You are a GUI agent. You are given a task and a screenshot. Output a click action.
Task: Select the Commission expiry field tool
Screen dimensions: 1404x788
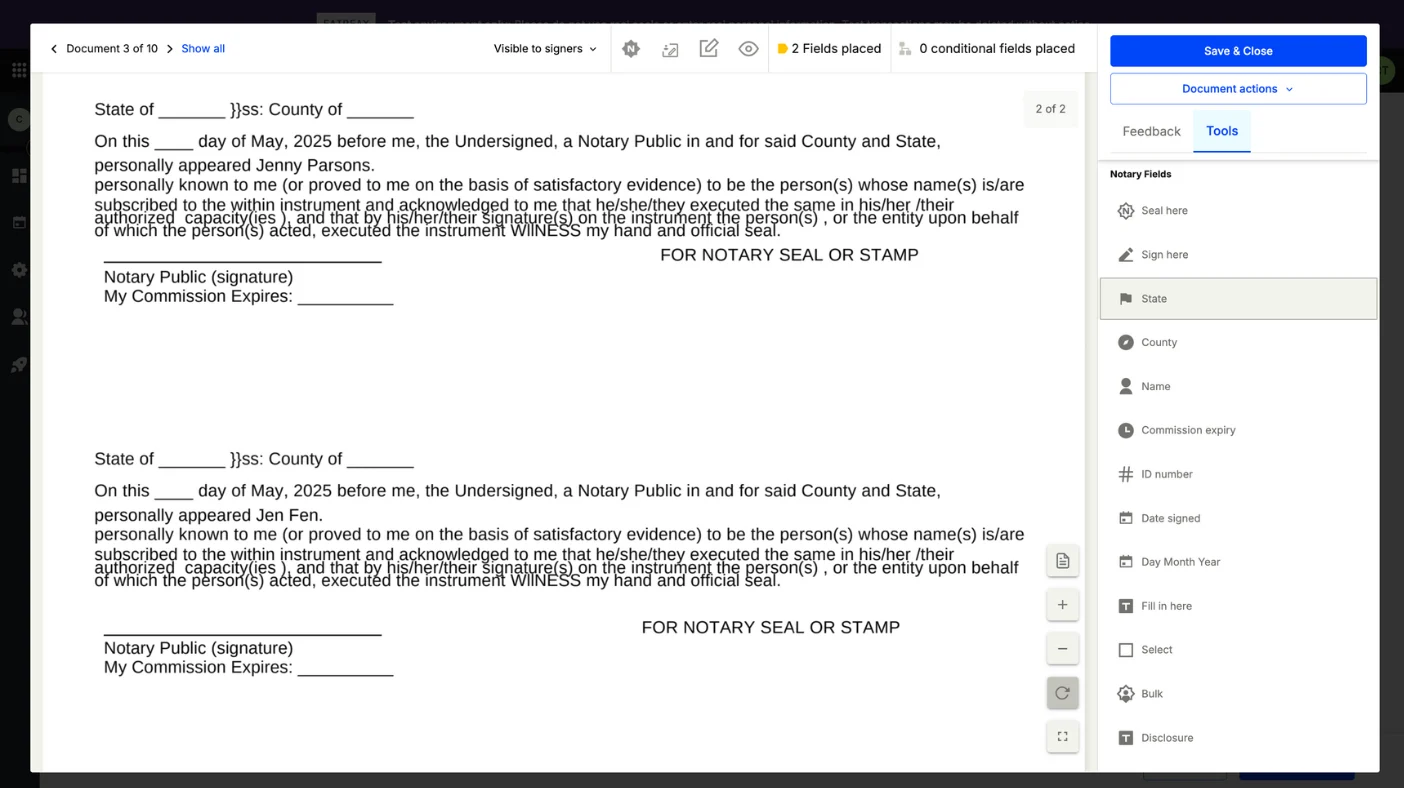pyautogui.click(x=1238, y=430)
